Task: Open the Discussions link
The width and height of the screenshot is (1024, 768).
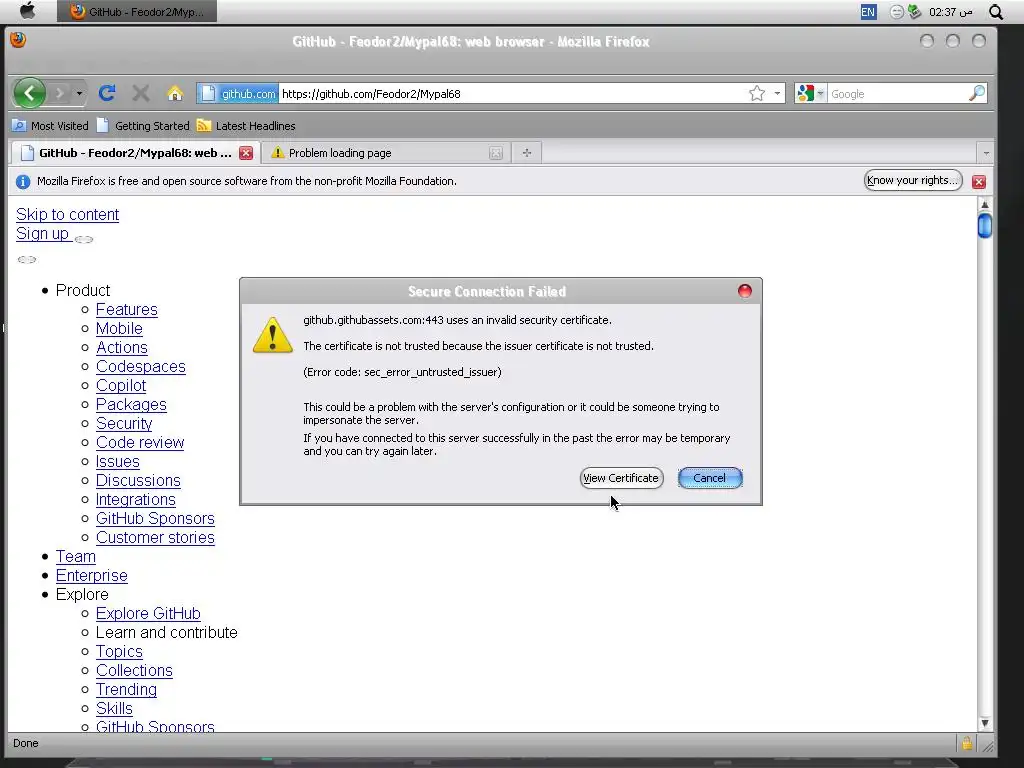Action: [x=138, y=480]
